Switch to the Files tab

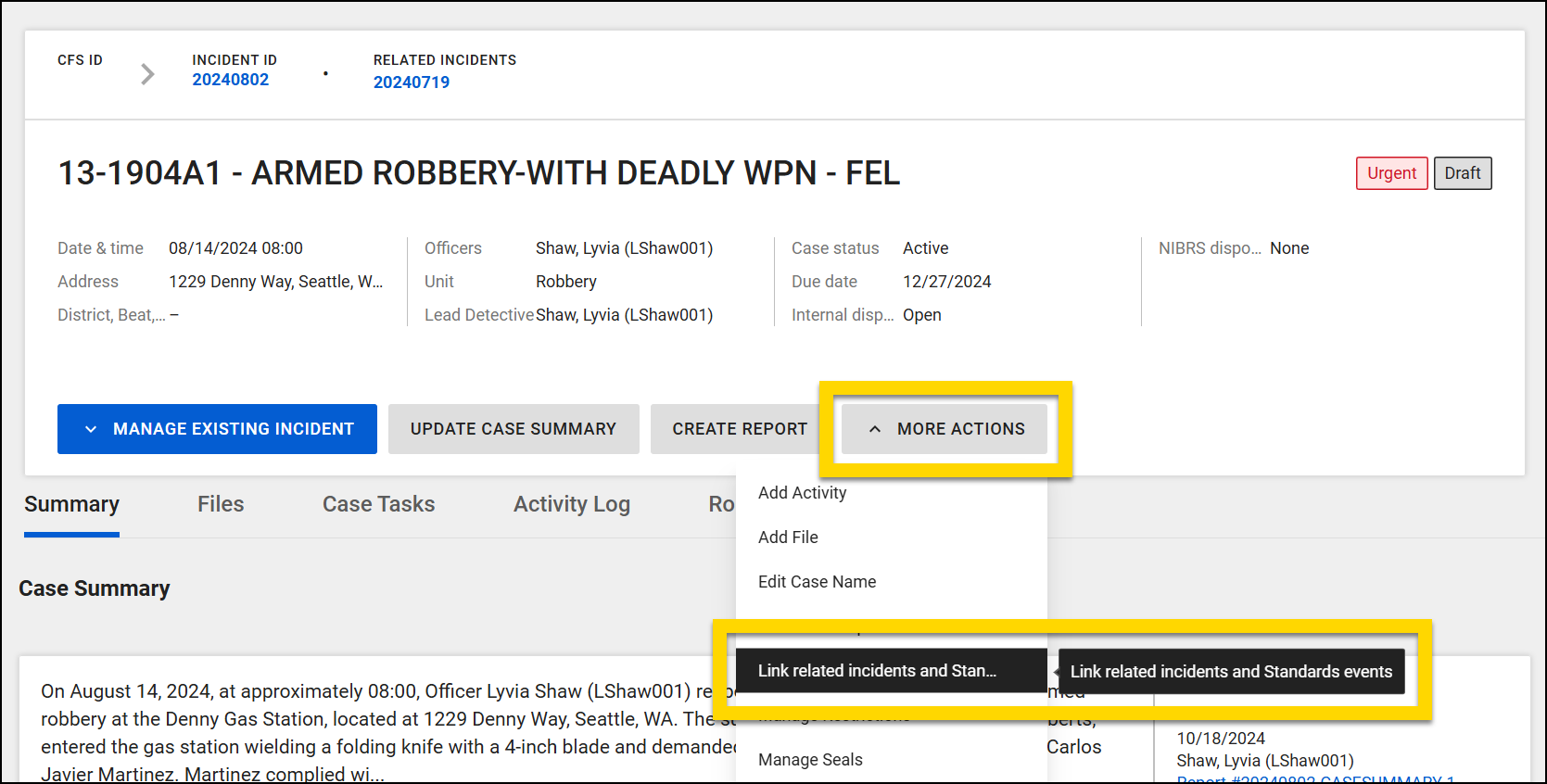pyautogui.click(x=221, y=504)
